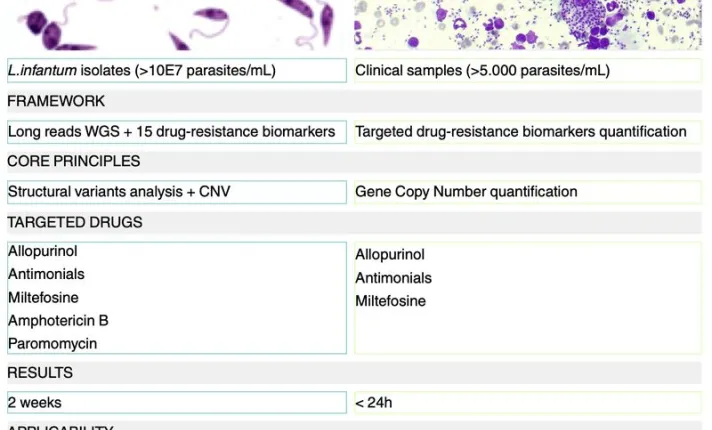Click the FRAMEWORK section header
Image resolution: width=712 pixels, height=430 pixels.
57,101
